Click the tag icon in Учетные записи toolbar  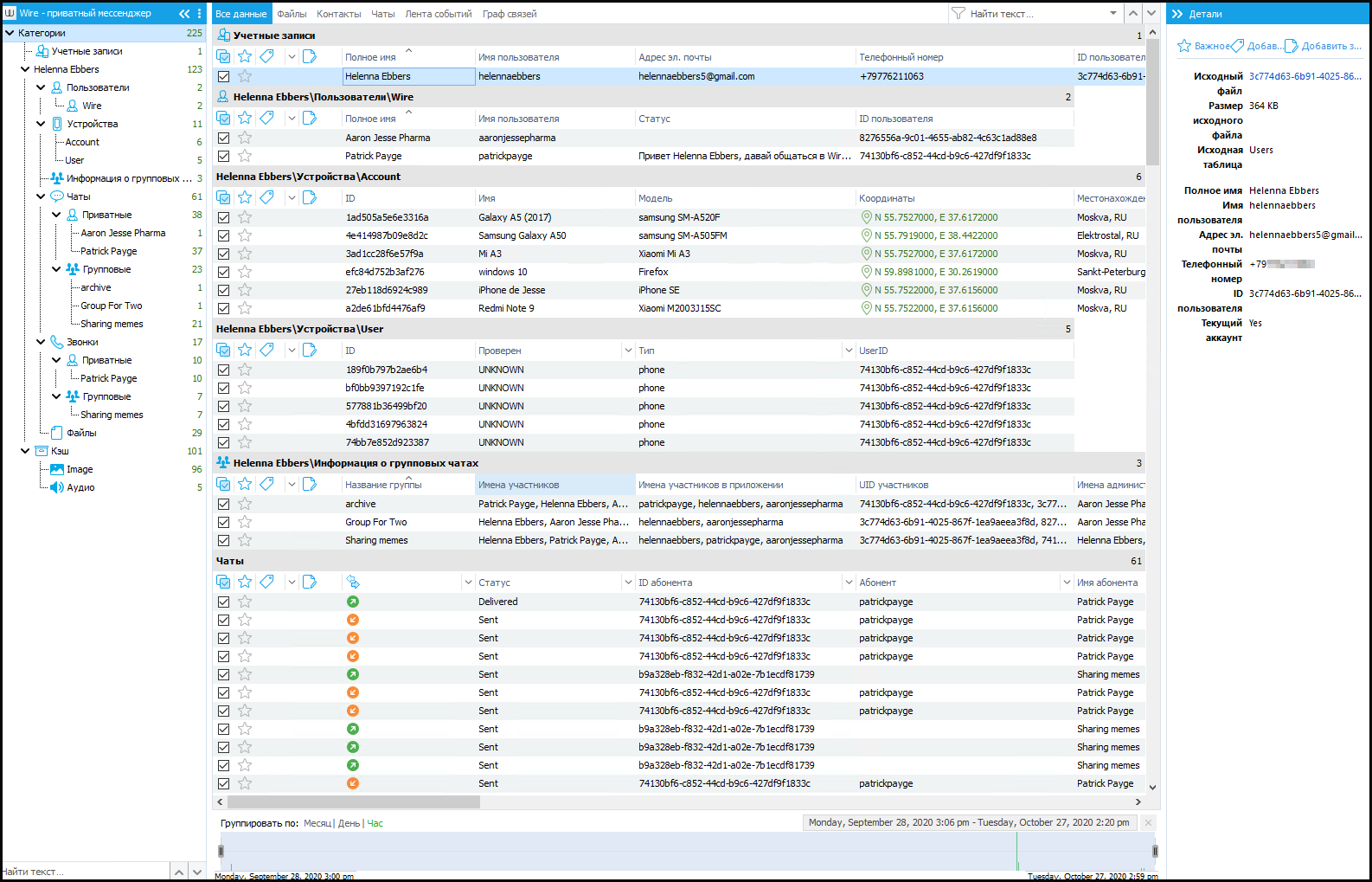coord(266,56)
